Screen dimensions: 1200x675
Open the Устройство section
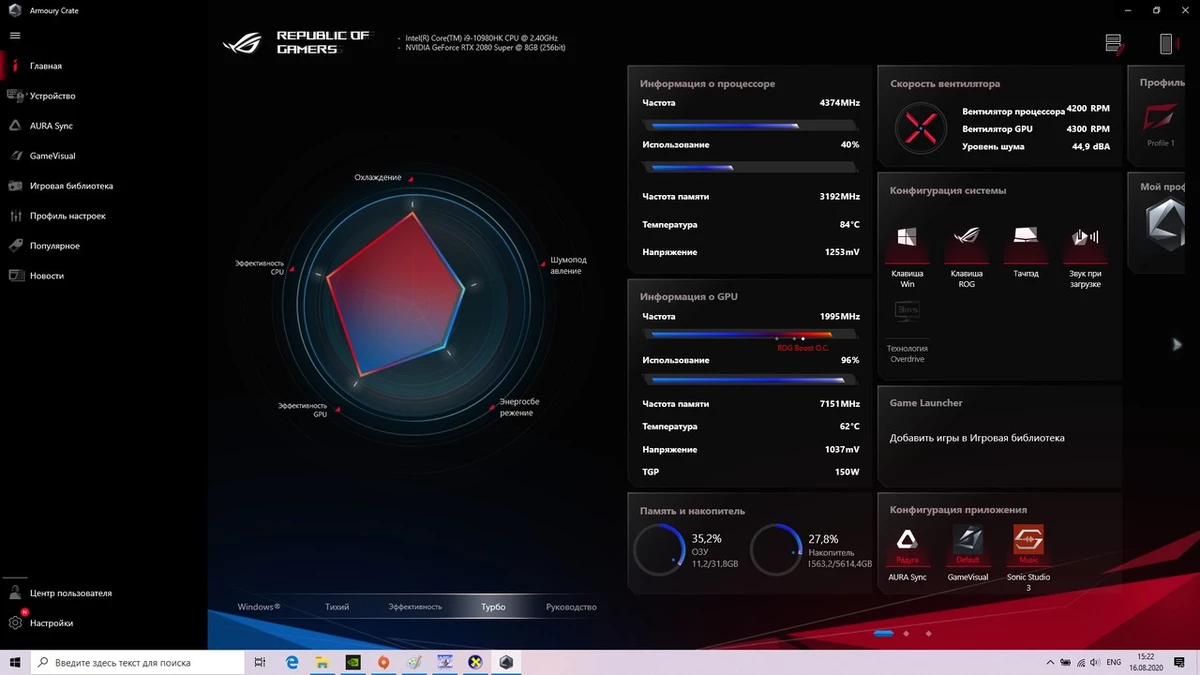[52, 96]
